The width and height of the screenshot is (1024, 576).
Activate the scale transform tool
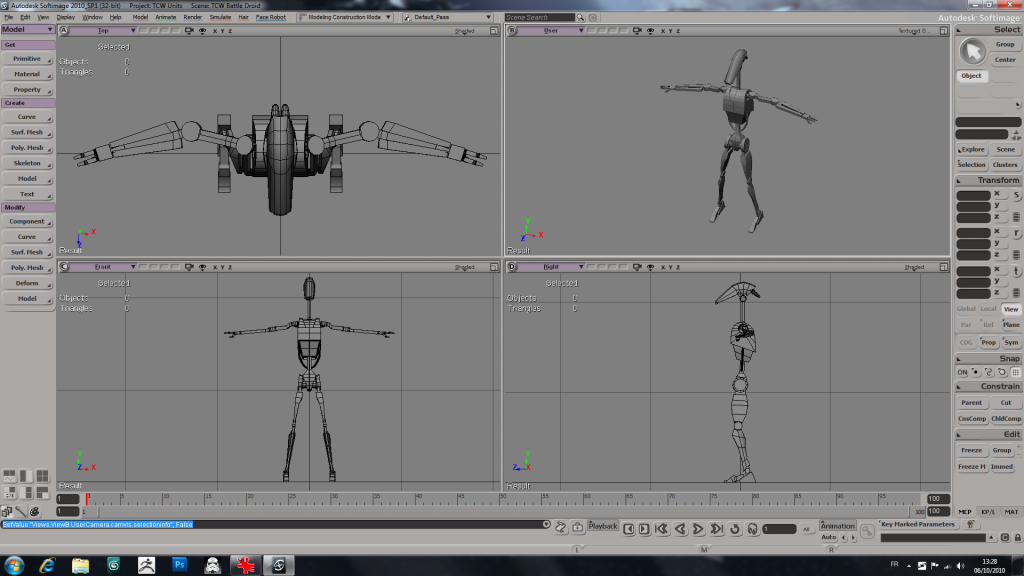tap(1016, 195)
